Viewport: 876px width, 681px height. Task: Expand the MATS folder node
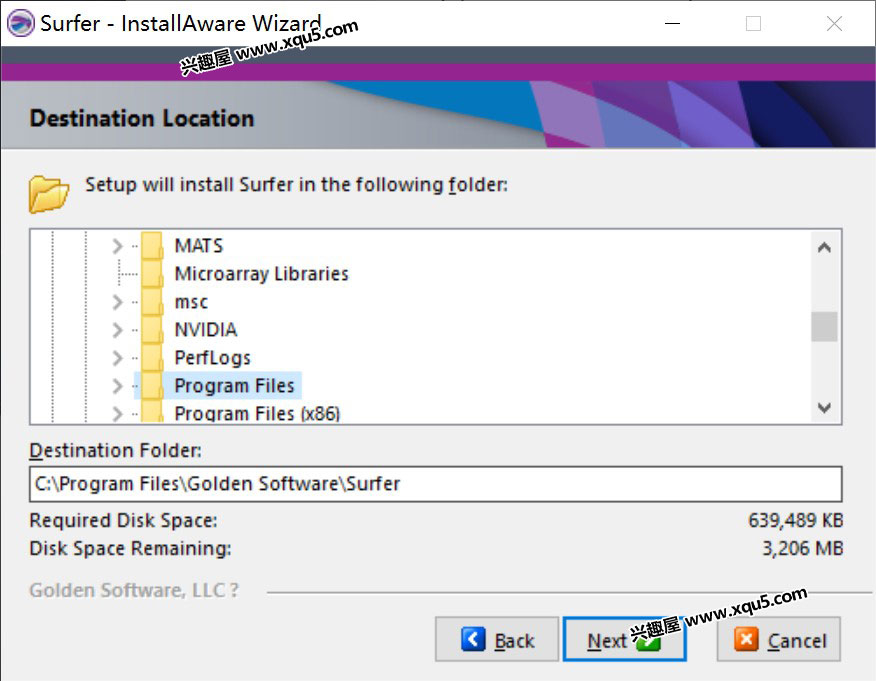coord(117,246)
